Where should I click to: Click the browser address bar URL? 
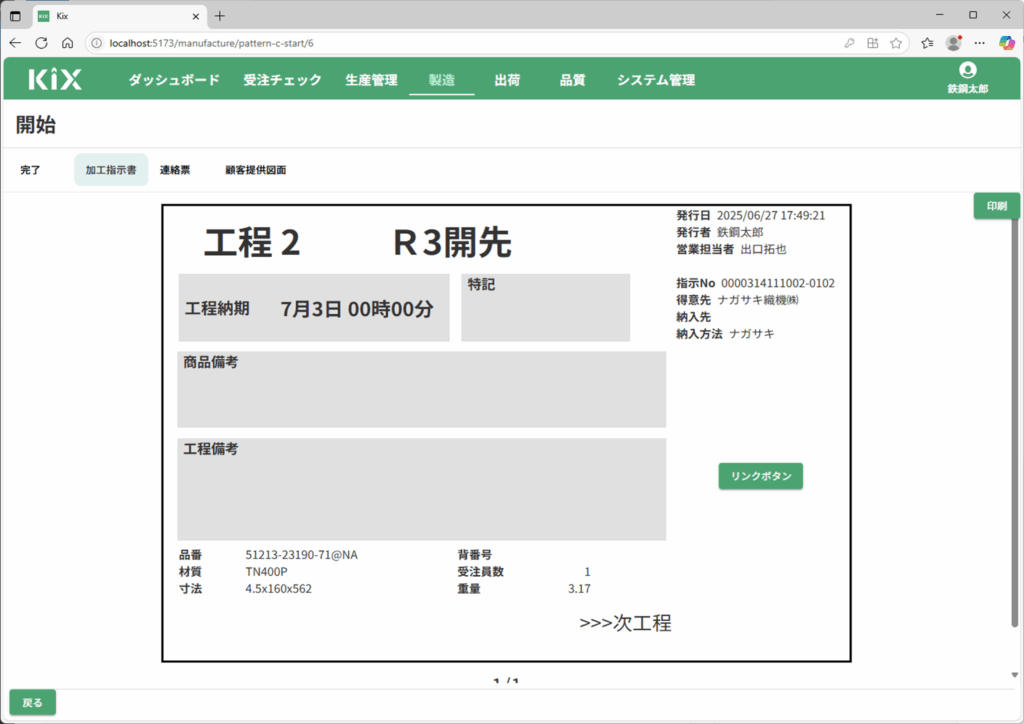click(212, 43)
